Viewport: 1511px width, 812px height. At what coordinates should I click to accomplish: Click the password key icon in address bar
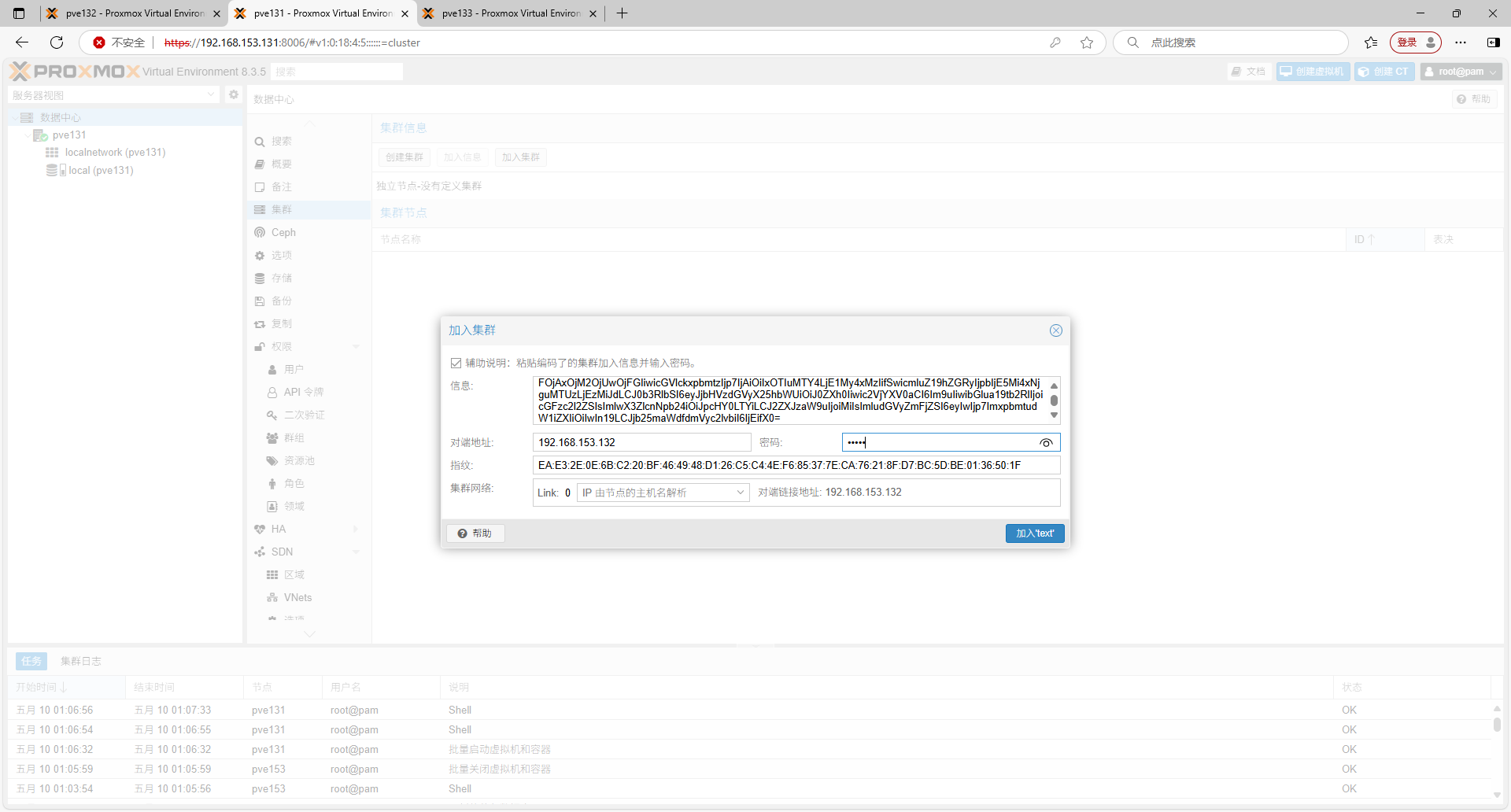1055,42
